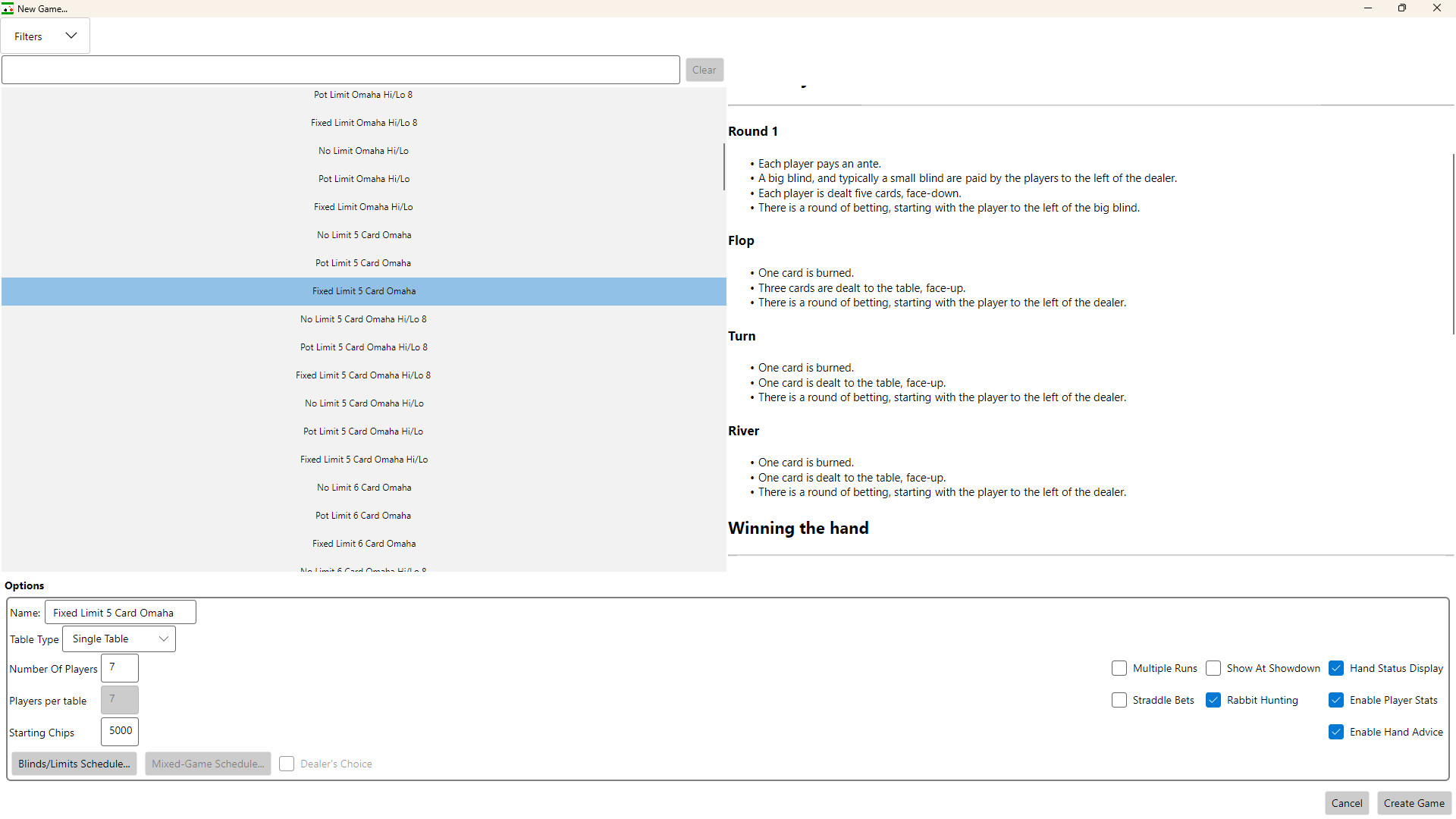Expand the Filters dropdown

[x=45, y=36]
